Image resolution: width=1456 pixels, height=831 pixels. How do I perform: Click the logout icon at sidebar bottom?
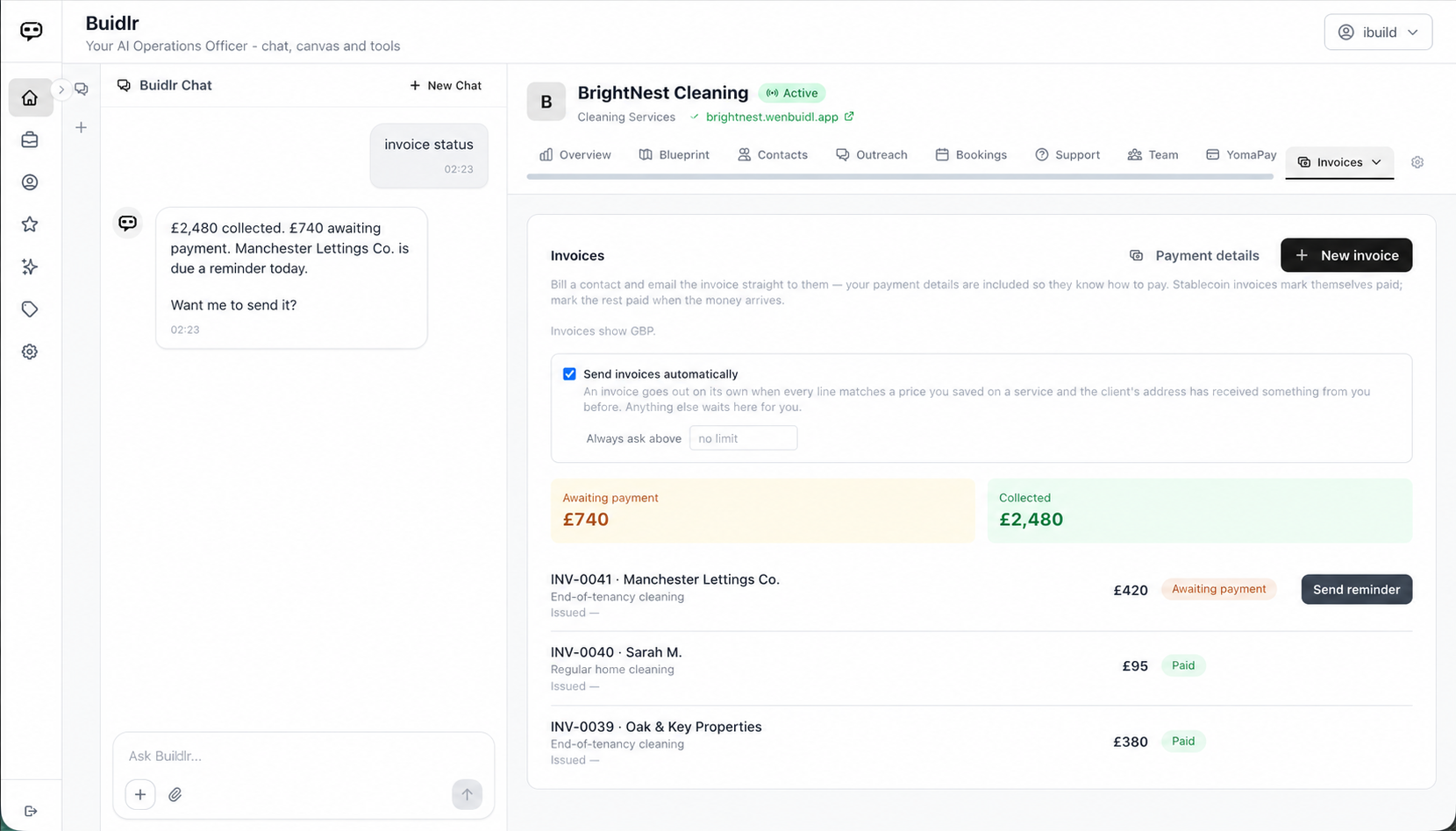coord(30,811)
